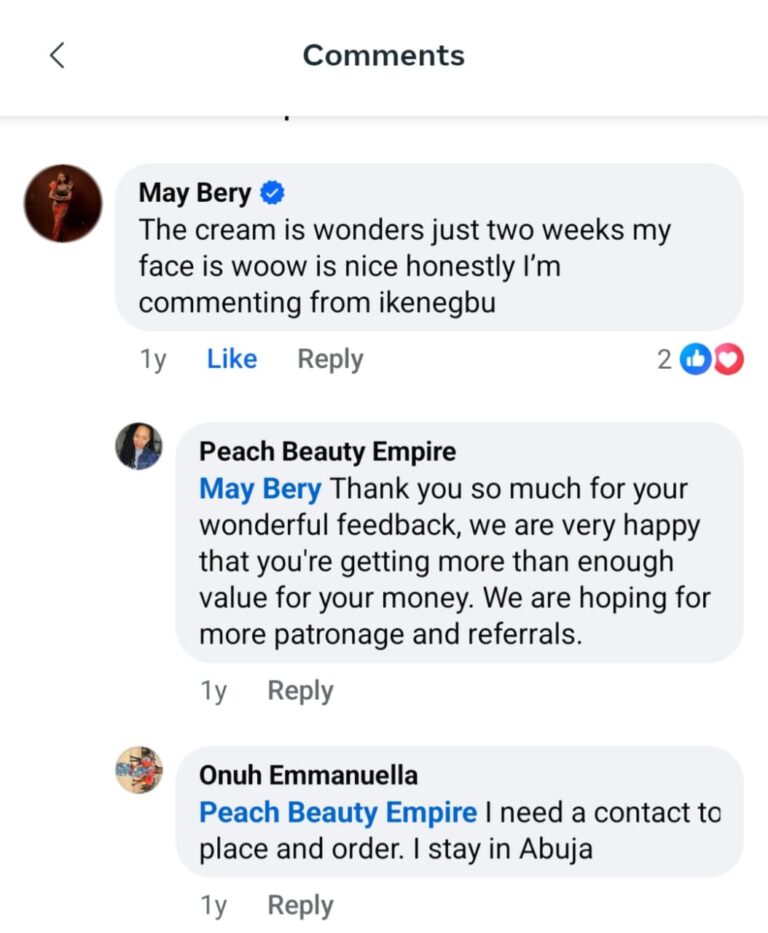768x933 pixels.
Task: Tap the blue thumbs-up reaction icon
Action: [x=694, y=359]
